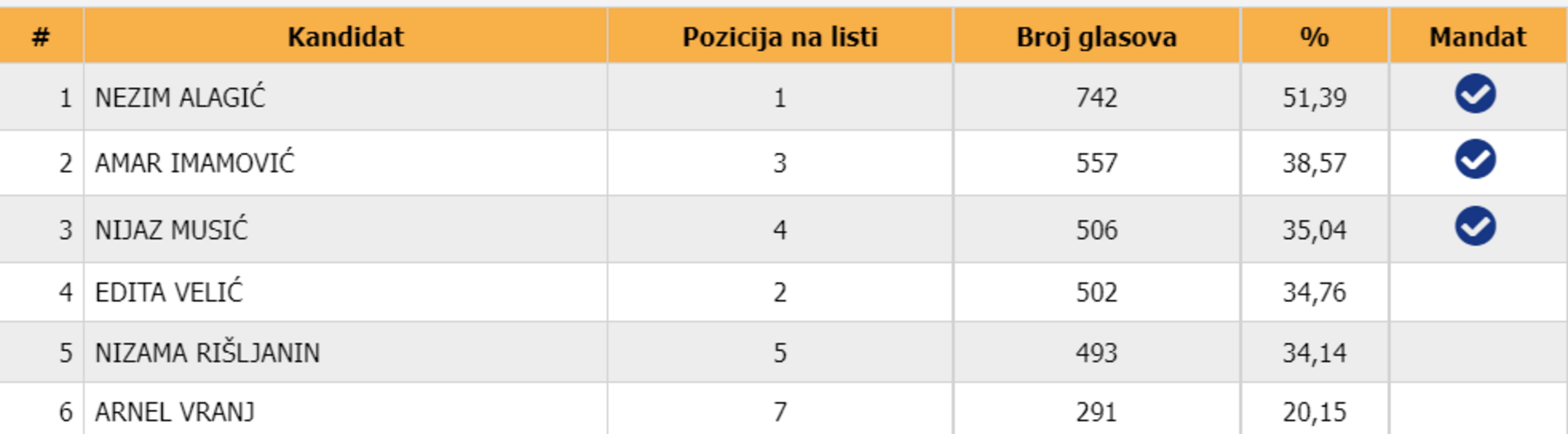
Task: Click the mandate checkmark for Amar Imamović
Action: pyautogui.click(x=1475, y=159)
